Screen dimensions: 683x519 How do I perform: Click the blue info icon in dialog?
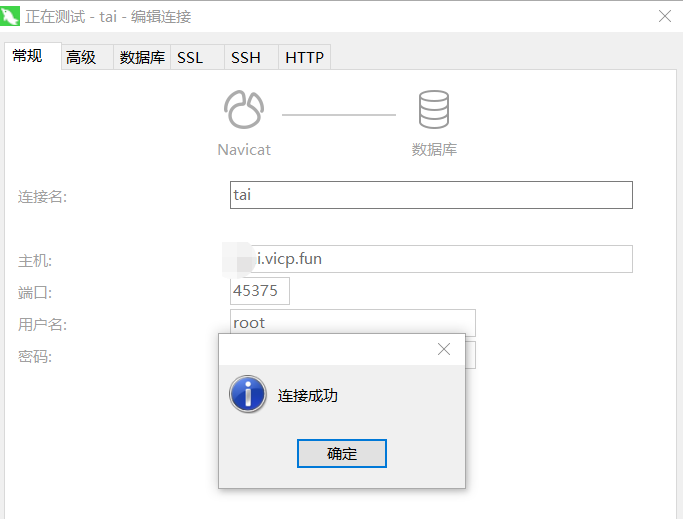pyautogui.click(x=248, y=394)
